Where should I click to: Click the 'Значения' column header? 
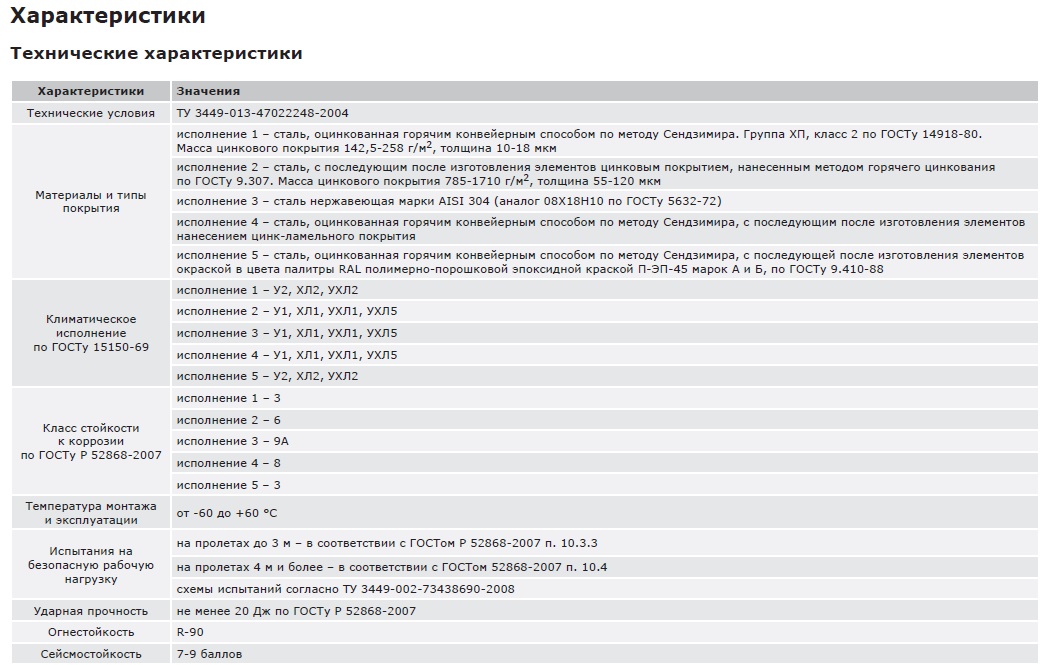click(x=208, y=91)
